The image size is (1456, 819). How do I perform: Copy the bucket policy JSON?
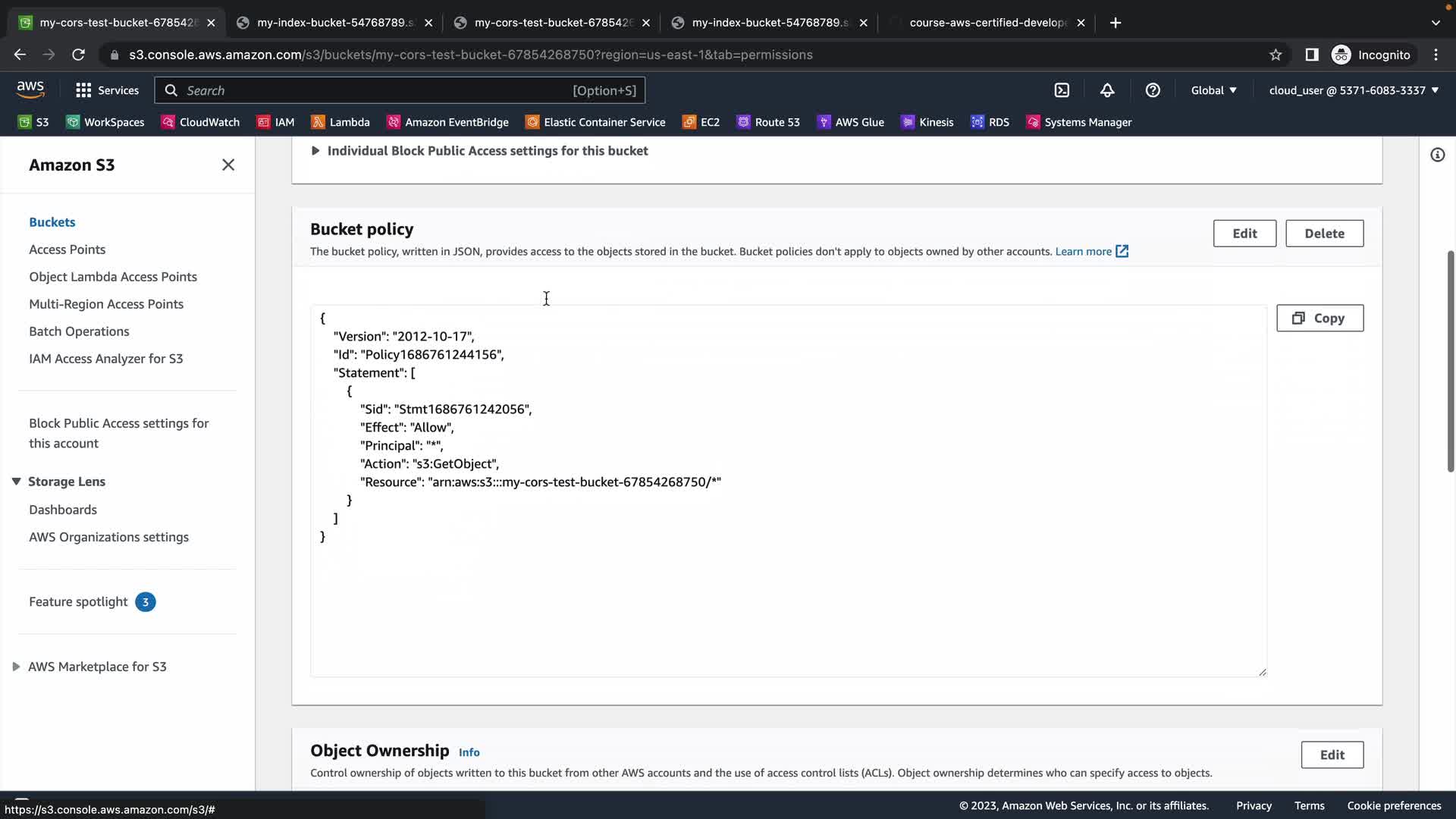point(1319,318)
